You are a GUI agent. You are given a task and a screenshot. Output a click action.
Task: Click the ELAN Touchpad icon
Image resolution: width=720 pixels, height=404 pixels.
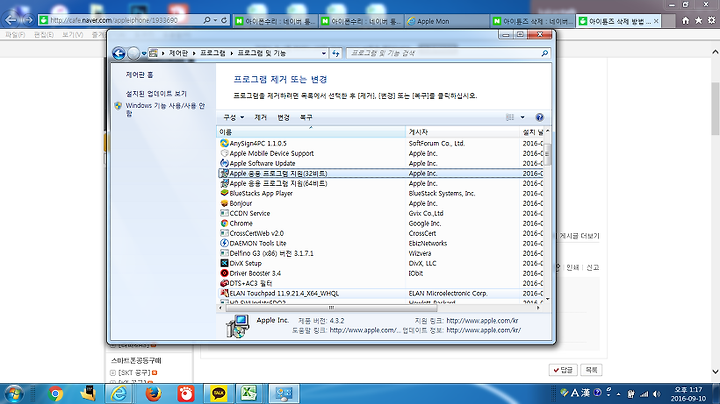[x=224, y=293]
